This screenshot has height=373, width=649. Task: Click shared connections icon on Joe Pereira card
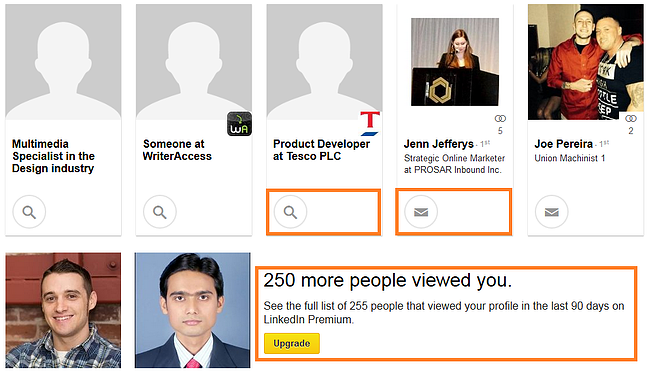(631, 118)
